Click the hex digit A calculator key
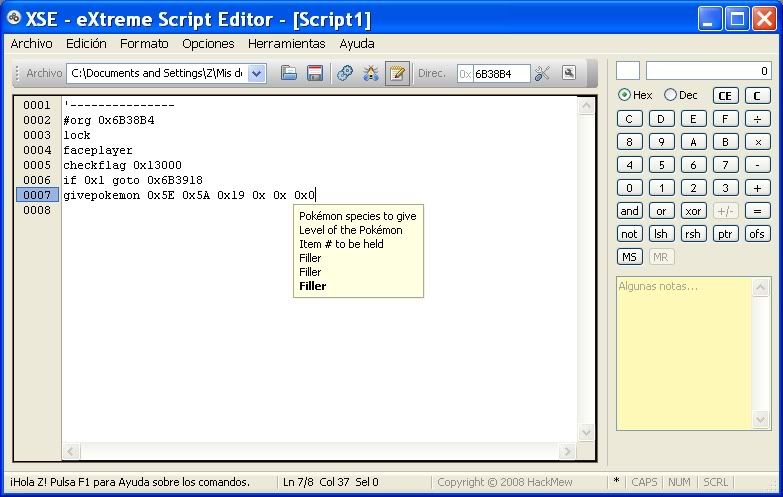Screen dimensions: 783x497 point(693,142)
